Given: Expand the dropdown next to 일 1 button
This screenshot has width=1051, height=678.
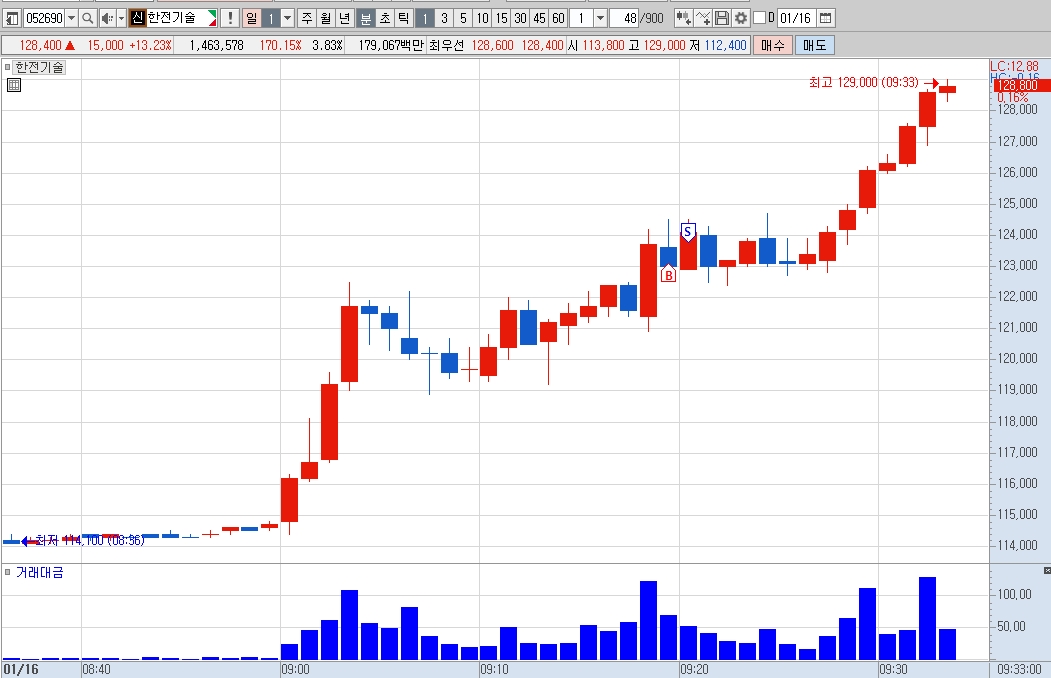Looking at the screenshot, I should [x=288, y=18].
